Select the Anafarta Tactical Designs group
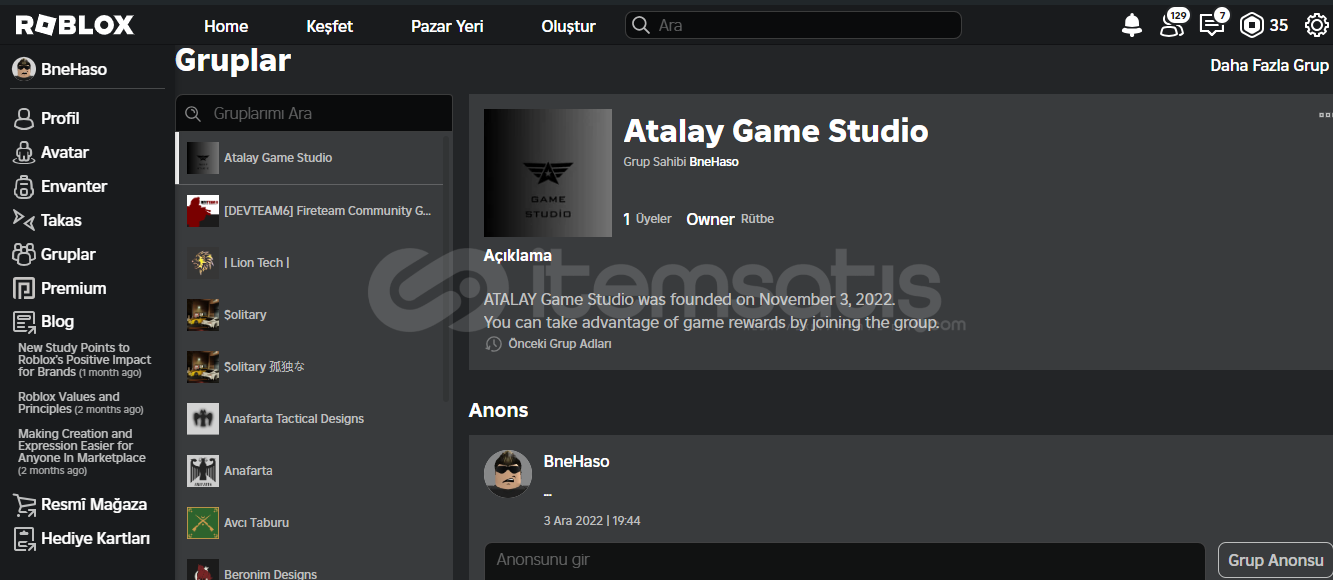 309,419
